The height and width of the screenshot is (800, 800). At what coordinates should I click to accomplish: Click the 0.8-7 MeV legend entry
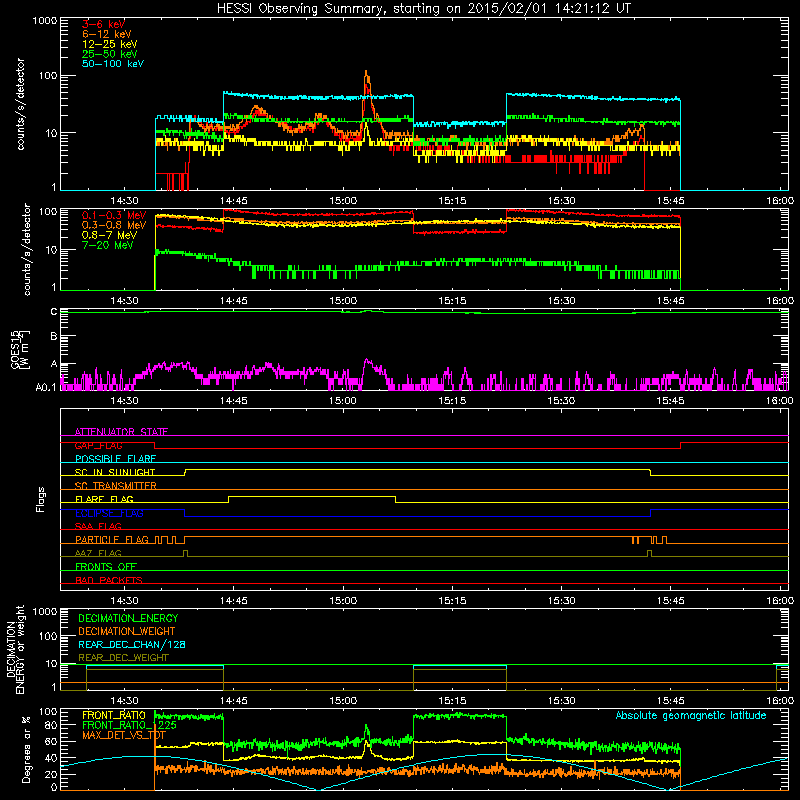click(x=109, y=235)
